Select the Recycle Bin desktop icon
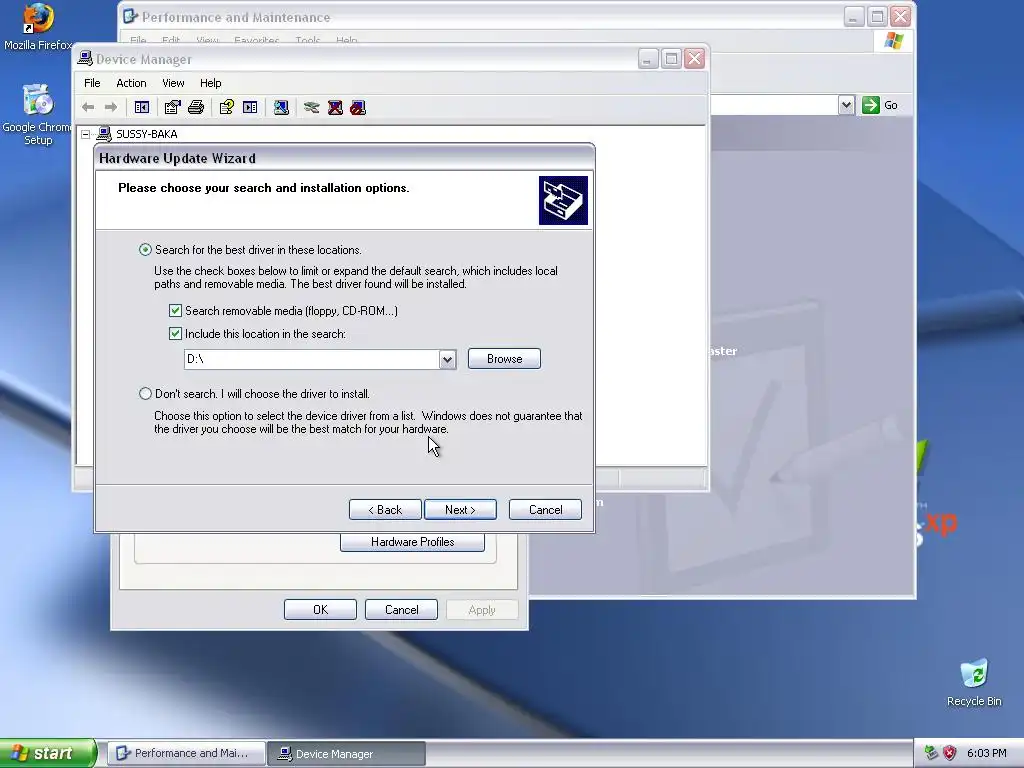 pyautogui.click(x=974, y=682)
